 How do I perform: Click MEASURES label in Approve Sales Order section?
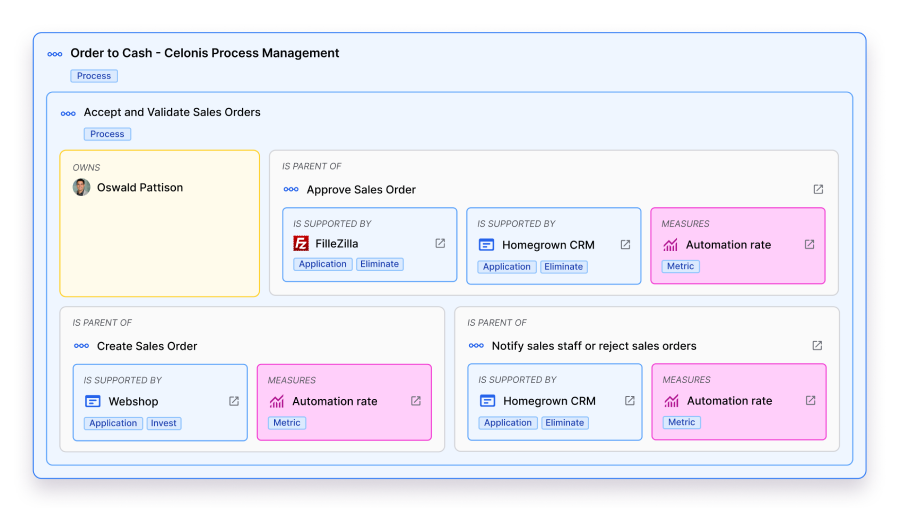pyautogui.click(x=685, y=224)
